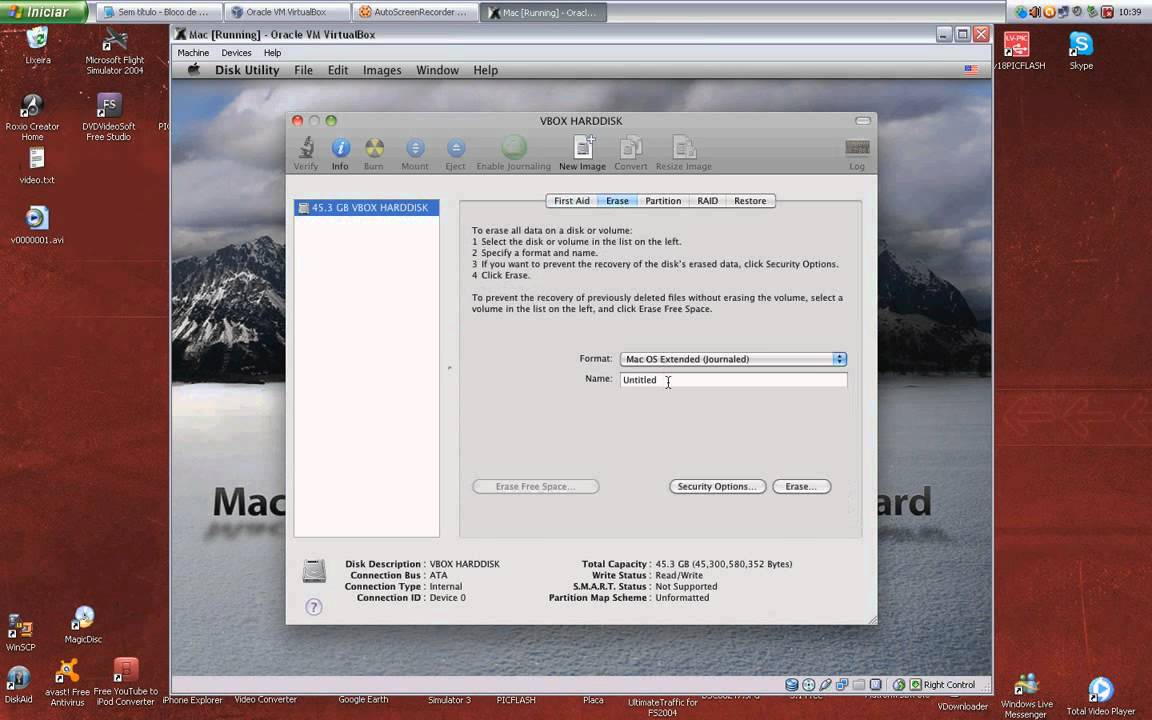The image size is (1152, 720).
Task: Open the Mac File menu
Action: pos(303,70)
